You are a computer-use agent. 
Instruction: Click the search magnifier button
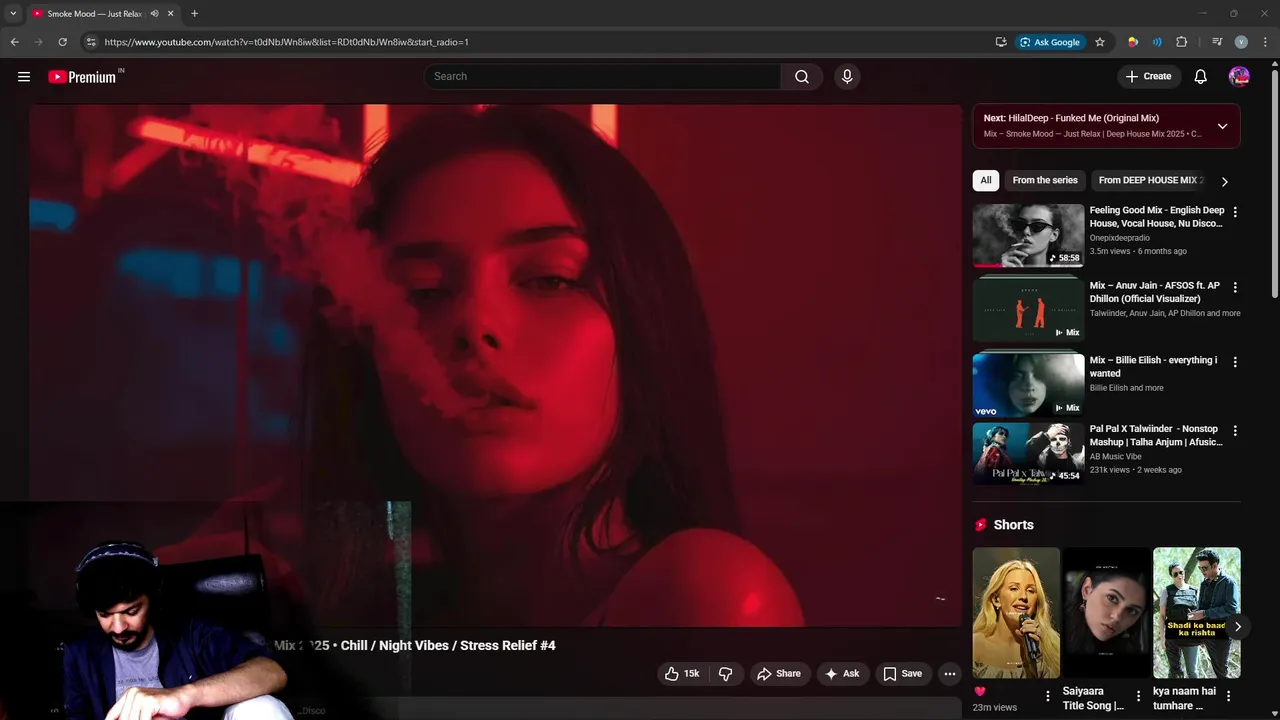[x=802, y=77]
